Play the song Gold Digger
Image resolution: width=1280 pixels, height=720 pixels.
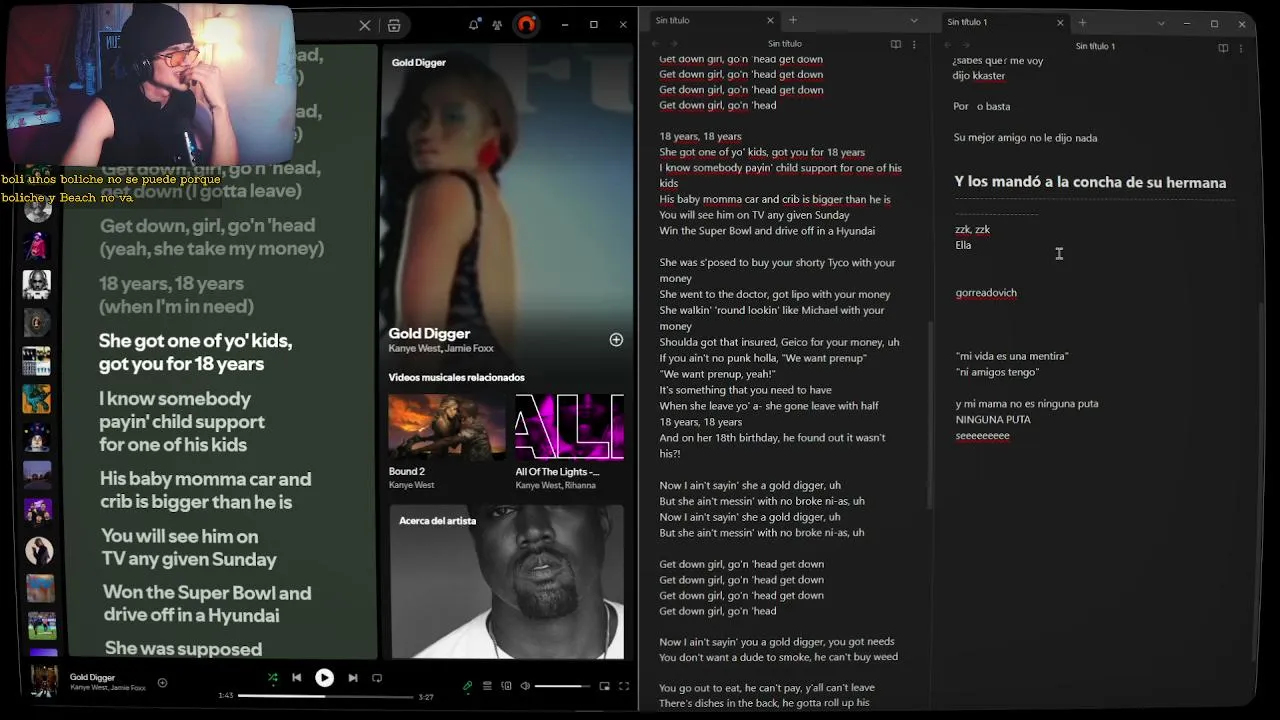pyautogui.click(x=324, y=678)
